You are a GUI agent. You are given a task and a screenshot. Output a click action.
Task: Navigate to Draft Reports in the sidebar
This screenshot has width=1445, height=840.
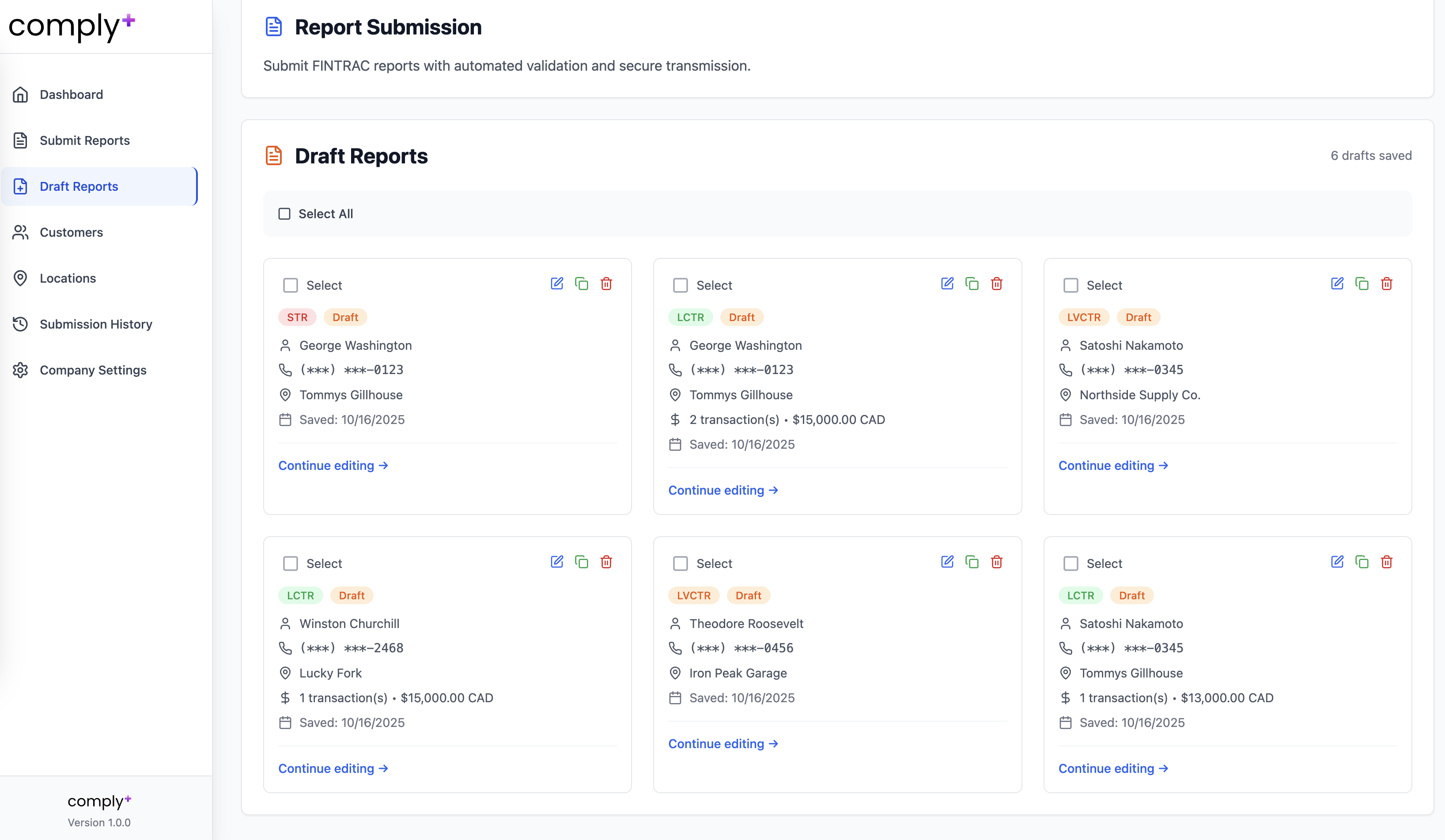tap(79, 186)
